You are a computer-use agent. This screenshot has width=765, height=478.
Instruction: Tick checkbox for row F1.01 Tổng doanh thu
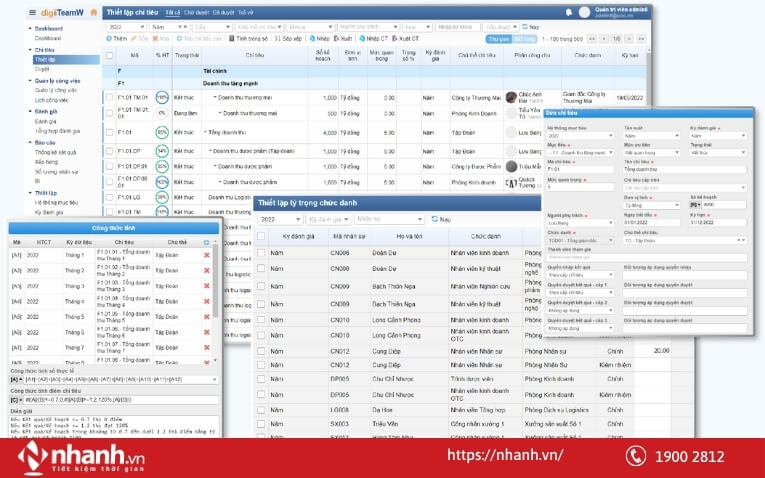109,133
